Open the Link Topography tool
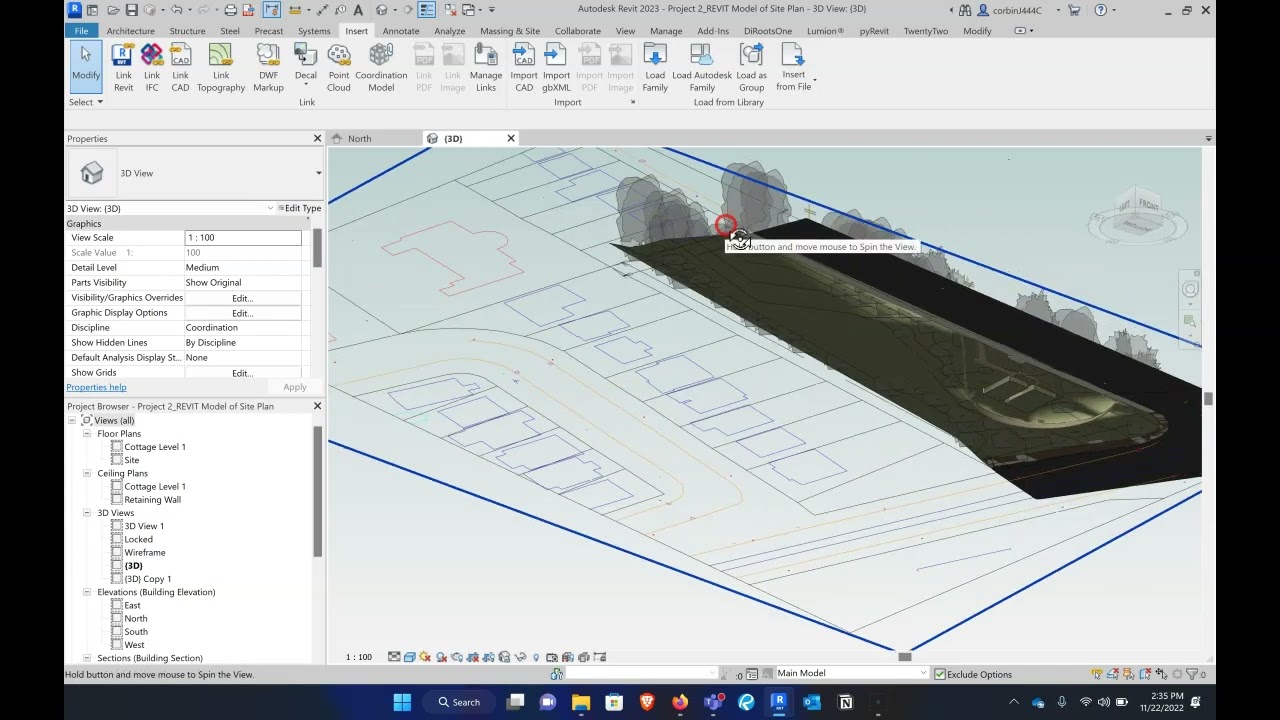Screen dimensions: 1280x720 coord(221,66)
